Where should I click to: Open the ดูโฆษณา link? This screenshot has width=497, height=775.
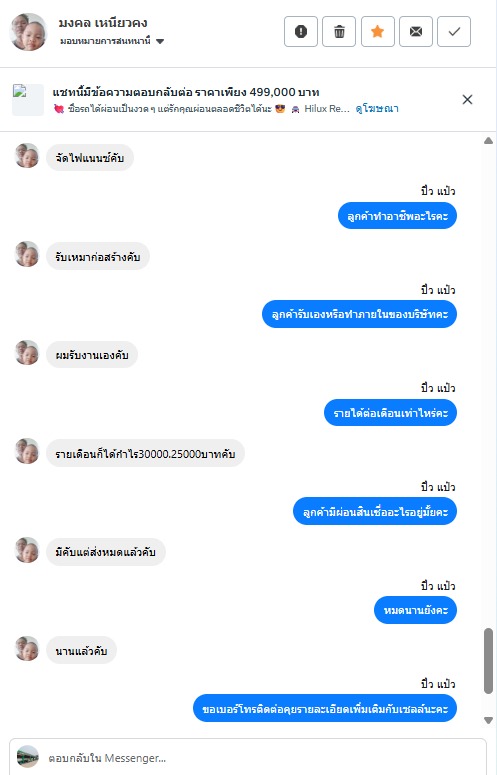(377, 109)
